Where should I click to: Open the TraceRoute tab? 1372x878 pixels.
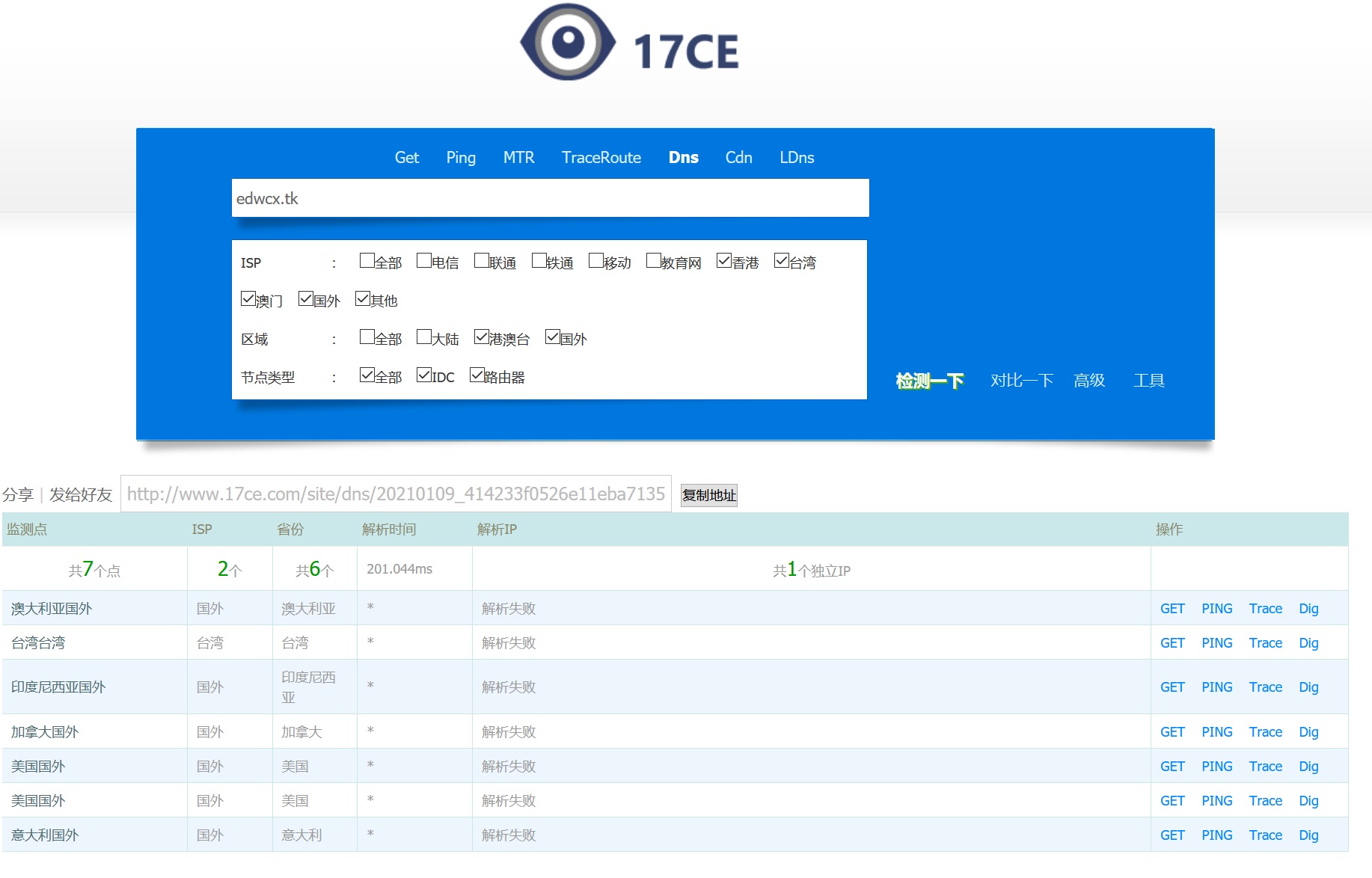coord(601,158)
